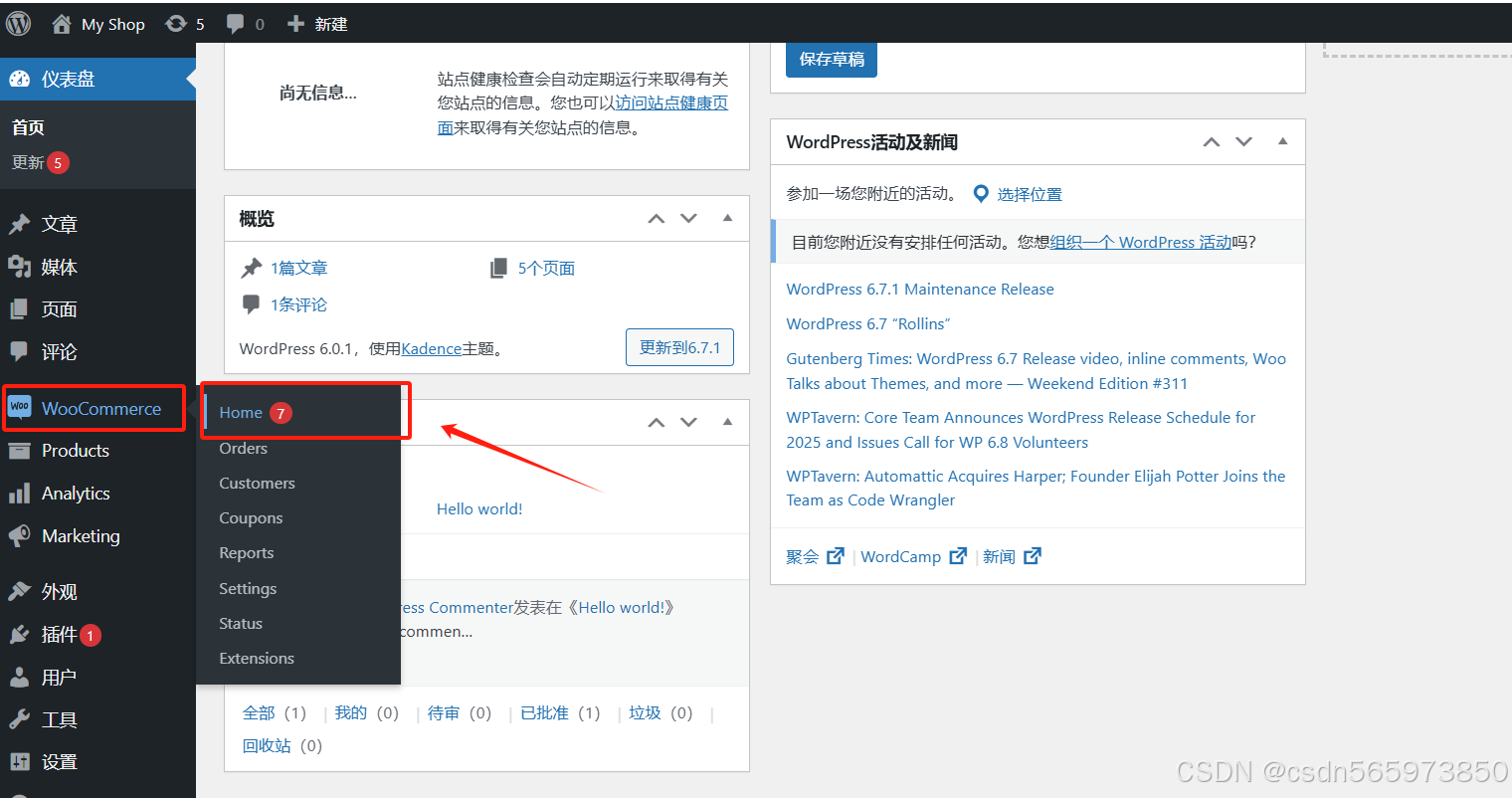Move WordPress活动及新闻 panel down

coord(1243,141)
